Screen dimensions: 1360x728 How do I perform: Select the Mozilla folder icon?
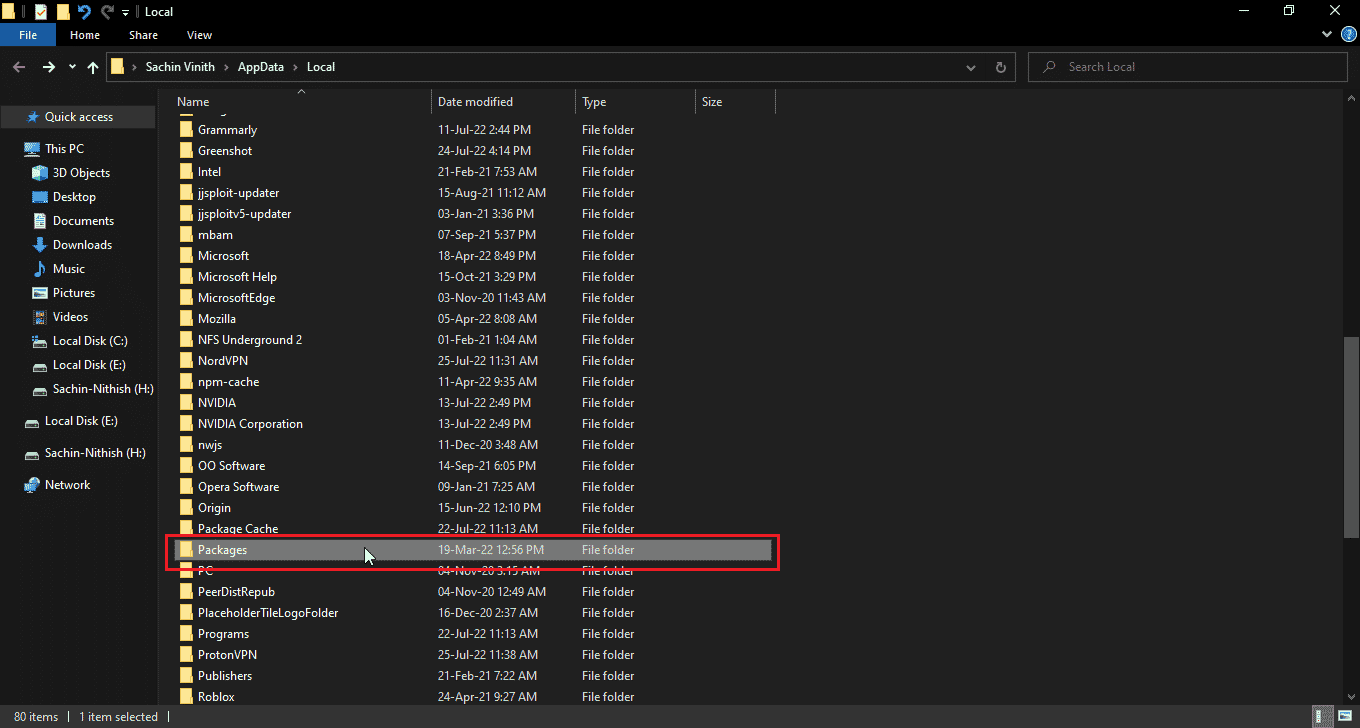[185, 319]
